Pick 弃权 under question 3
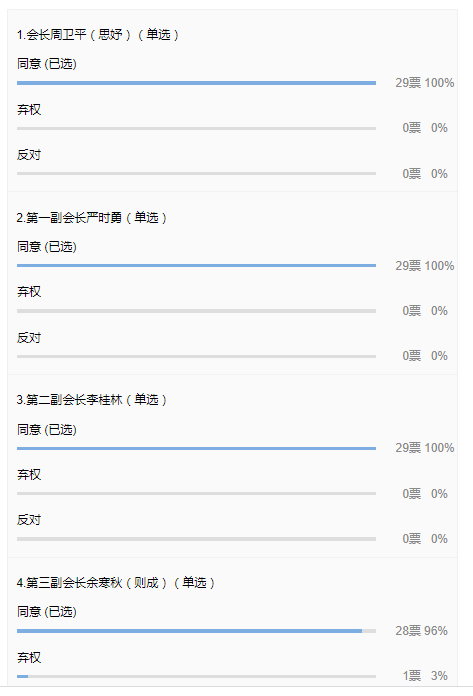This screenshot has width=473, height=696. pyautogui.click(x=29, y=475)
